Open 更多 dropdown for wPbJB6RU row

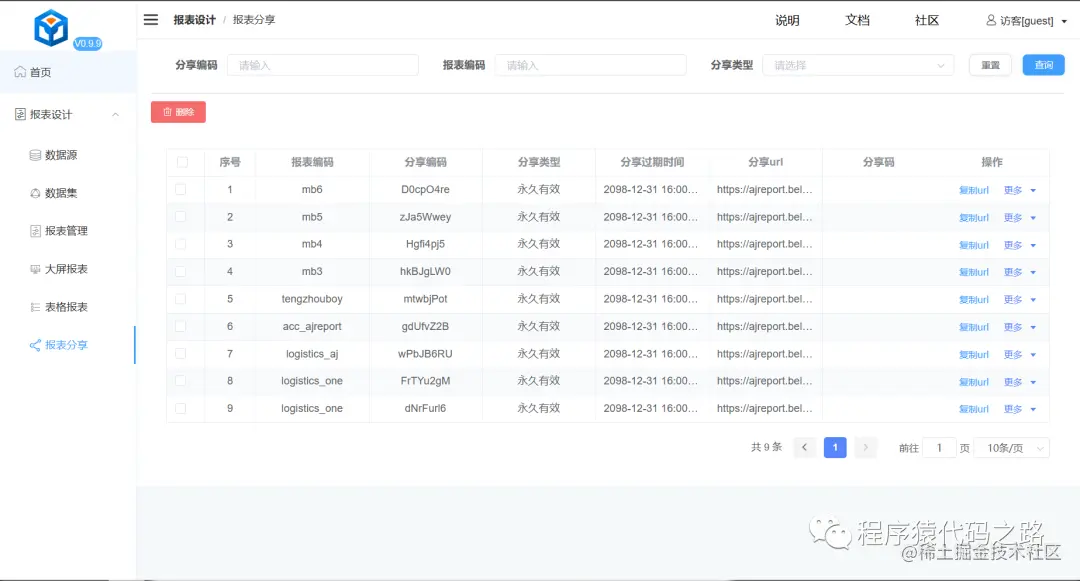tap(1019, 355)
